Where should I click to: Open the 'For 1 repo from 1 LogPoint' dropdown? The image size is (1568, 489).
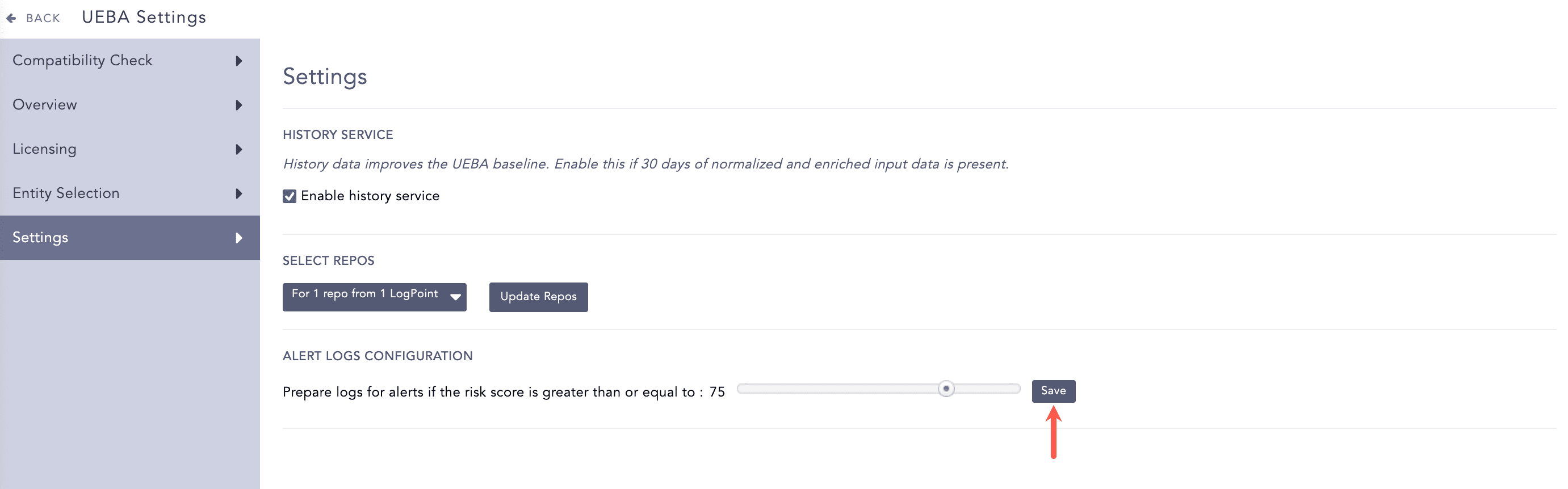(x=374, y=297)
